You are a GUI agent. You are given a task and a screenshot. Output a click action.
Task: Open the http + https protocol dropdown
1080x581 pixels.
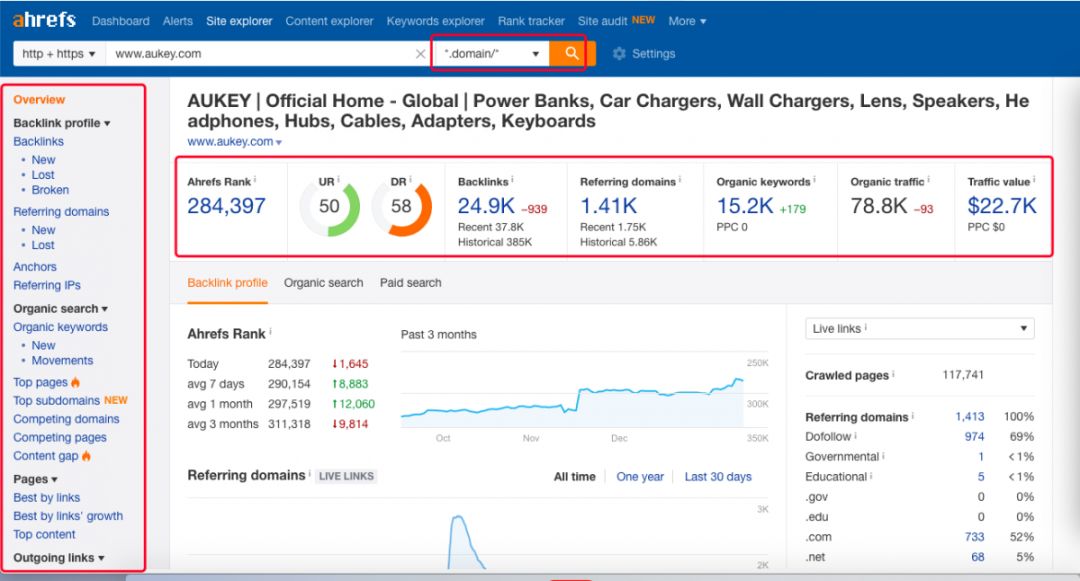[59, 54]
